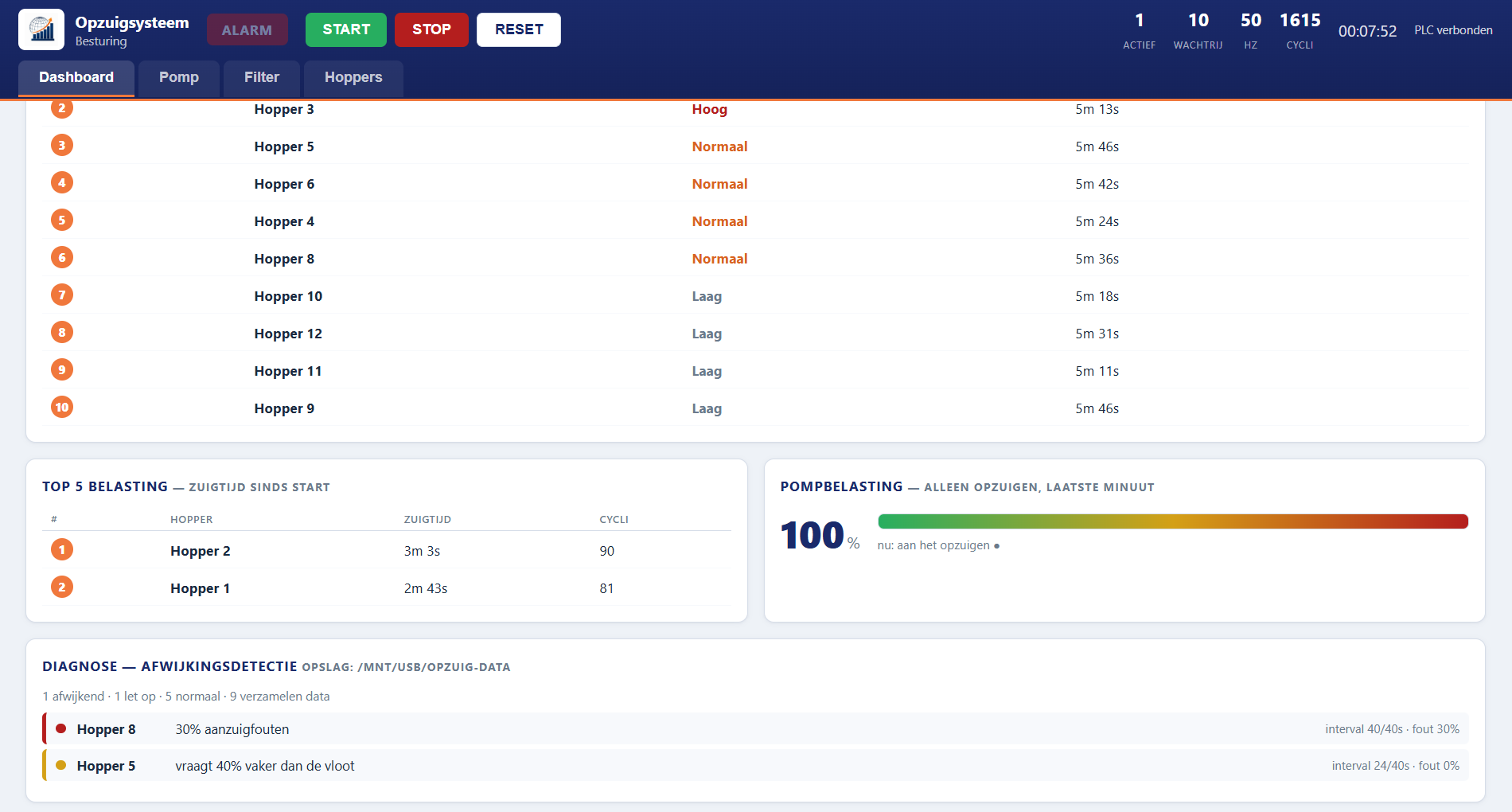Click wait time 5m 18s of Hopper 10
This screenshot has height=812, width=1512.
(x=1097, y=296)
